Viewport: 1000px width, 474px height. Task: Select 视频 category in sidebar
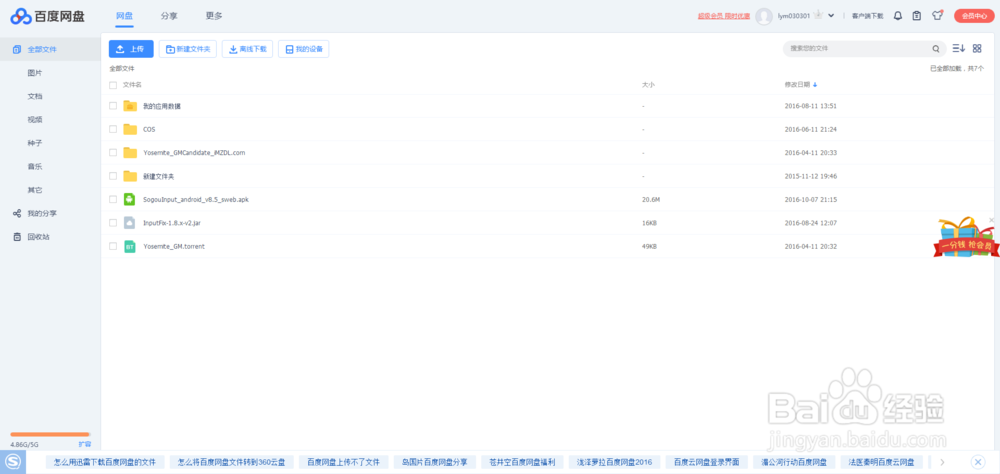[x=35, y=119]
